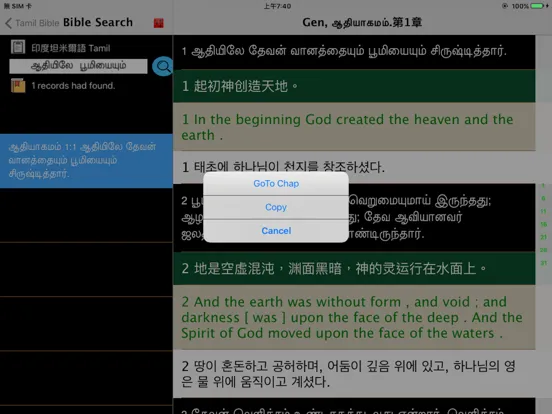Tap the bookmark book icon beside records
Screen dimensions: 552x414
point(18,86)
